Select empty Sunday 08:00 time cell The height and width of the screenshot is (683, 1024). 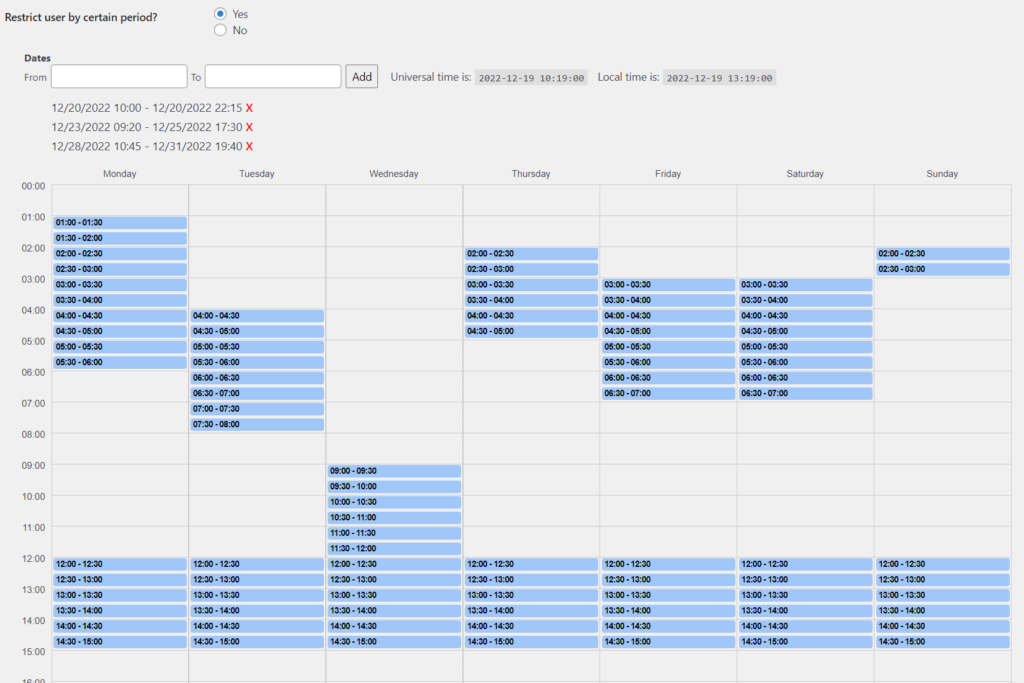click(943, 449)
